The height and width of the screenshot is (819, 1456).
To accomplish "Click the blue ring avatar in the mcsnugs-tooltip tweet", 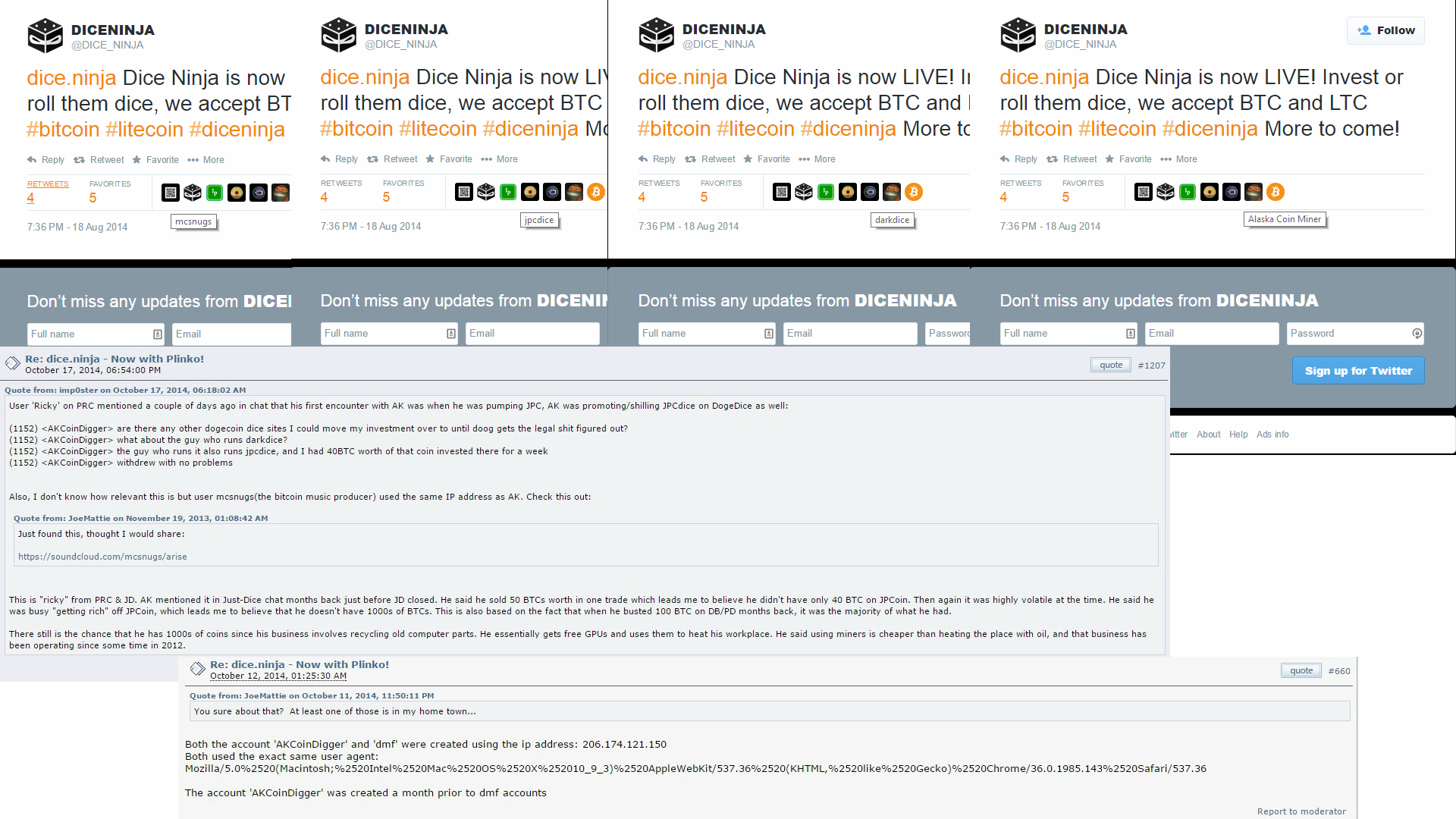I will [x=259, y=193].
